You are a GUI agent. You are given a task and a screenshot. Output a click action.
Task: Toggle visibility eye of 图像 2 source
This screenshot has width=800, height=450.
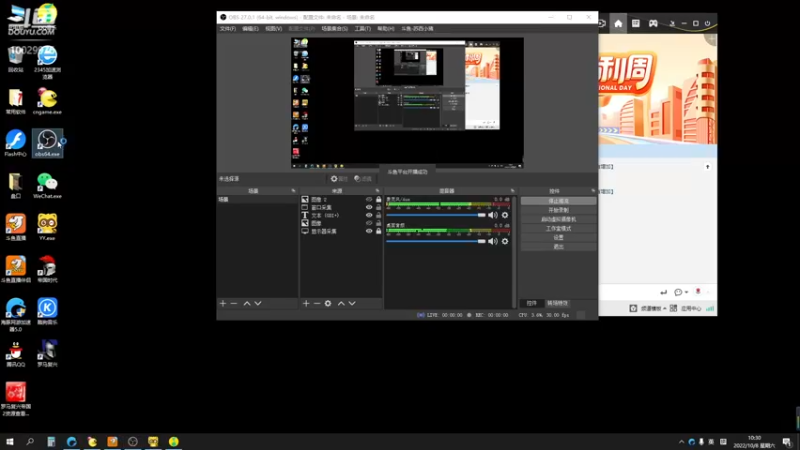[369, 199]
